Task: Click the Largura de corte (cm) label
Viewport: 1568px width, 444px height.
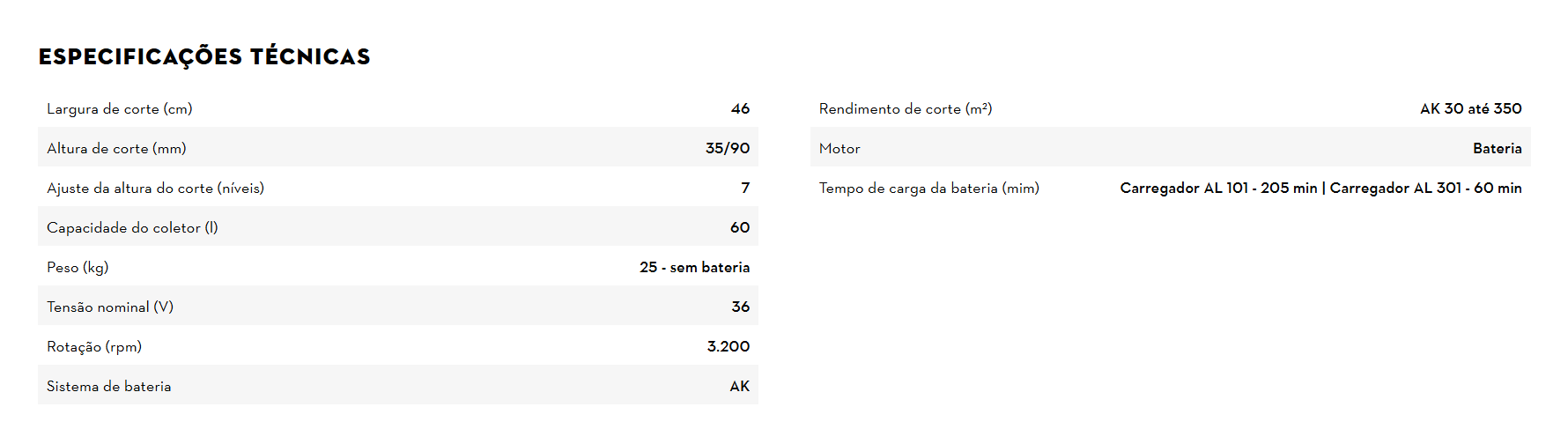Action: 120,109
